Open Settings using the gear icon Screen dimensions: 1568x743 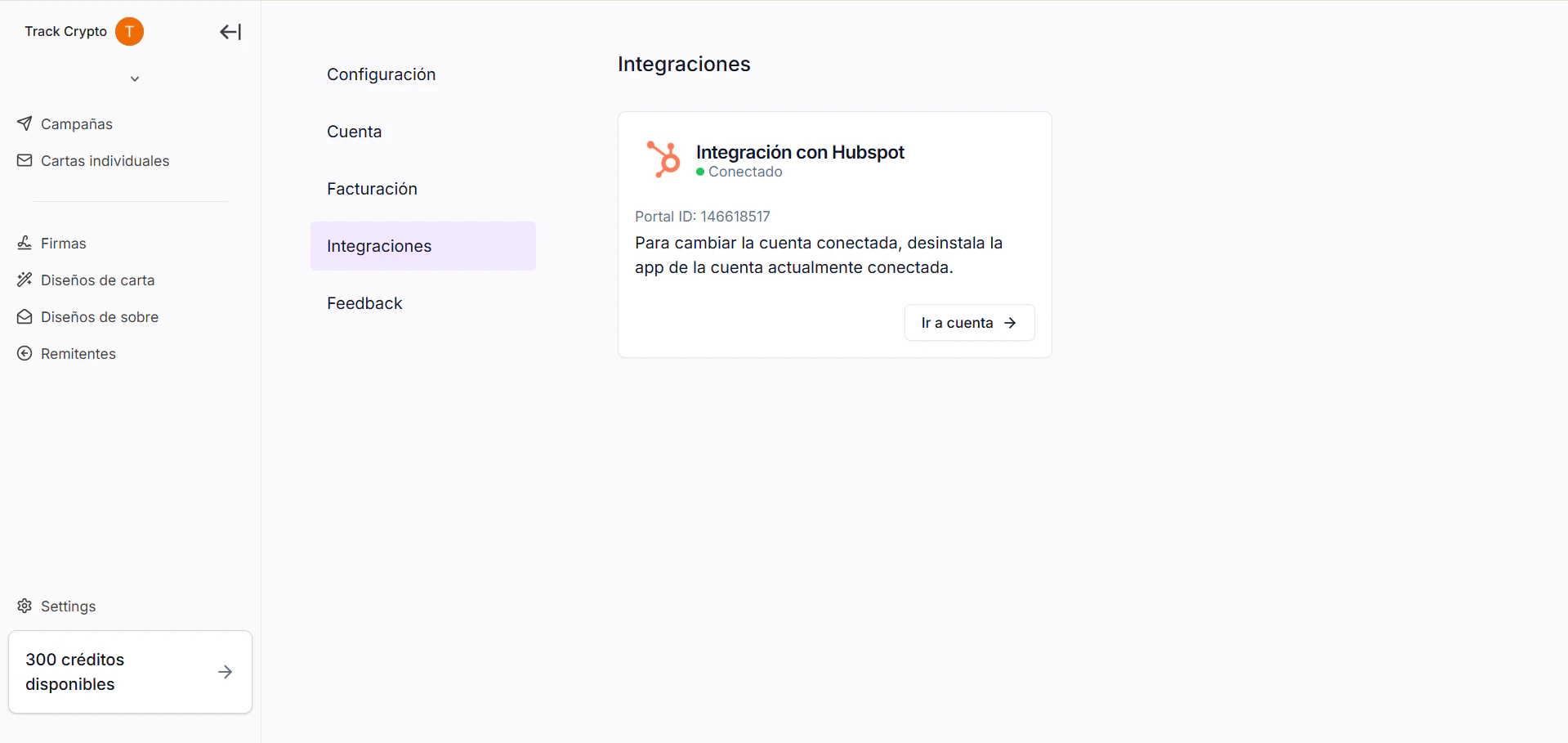[24, 606]
